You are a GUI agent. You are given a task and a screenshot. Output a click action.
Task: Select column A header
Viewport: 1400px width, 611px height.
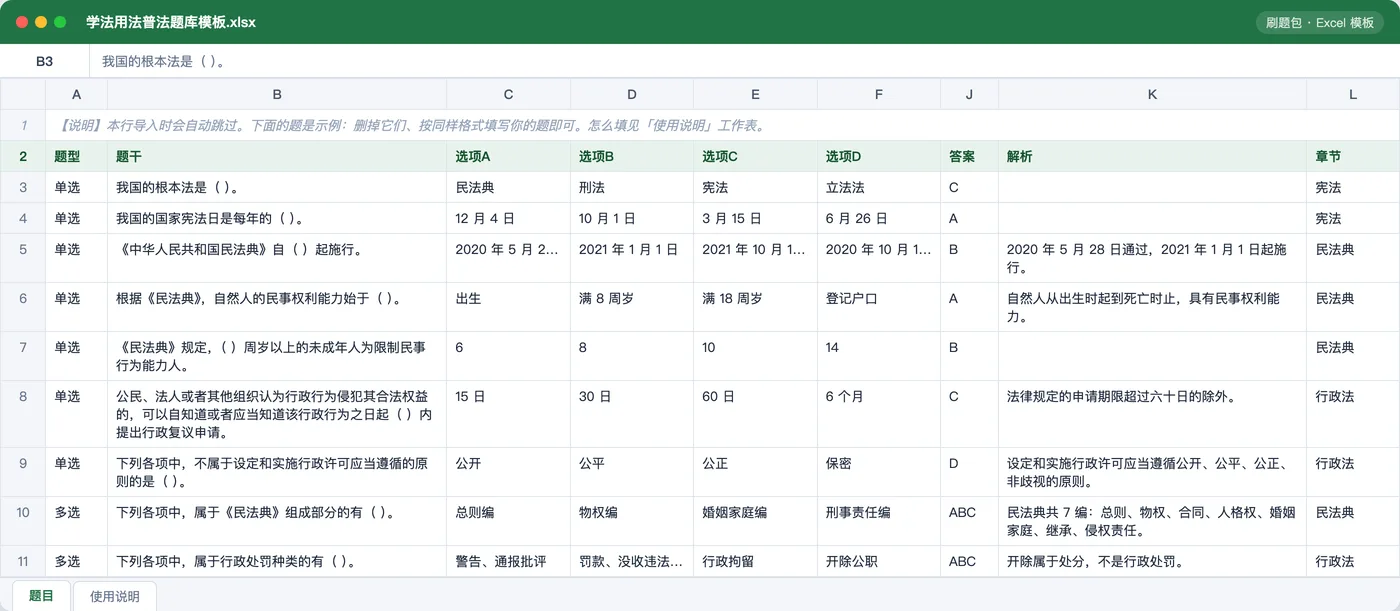[77, 95]
